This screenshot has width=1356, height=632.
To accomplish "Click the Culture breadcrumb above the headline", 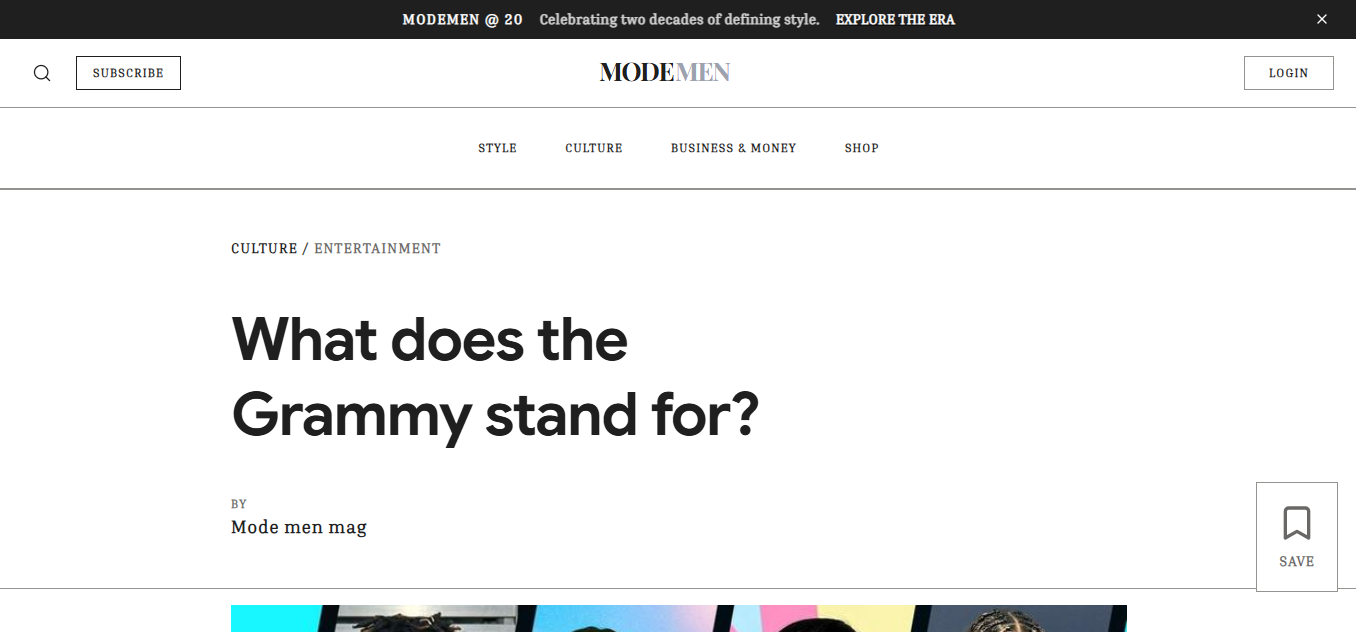I will (264, 248).
